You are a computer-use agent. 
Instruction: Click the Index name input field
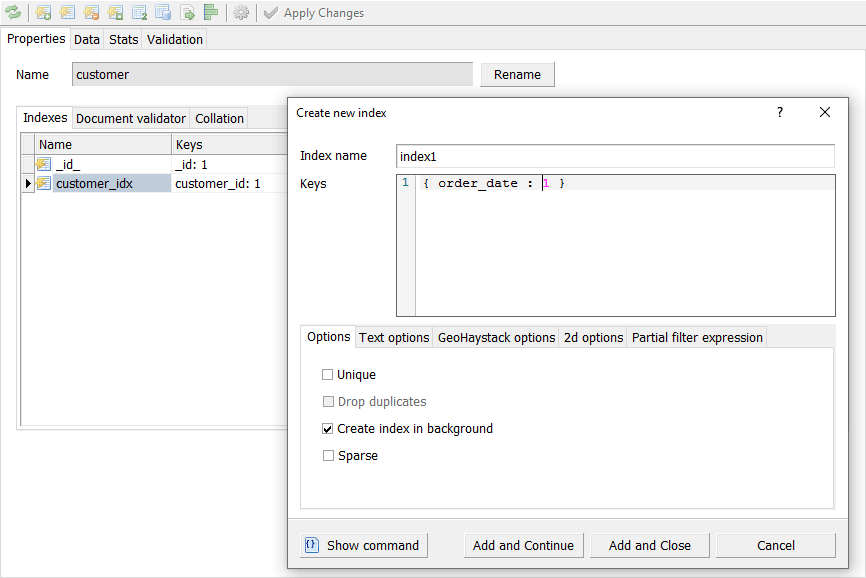point(615,156)
